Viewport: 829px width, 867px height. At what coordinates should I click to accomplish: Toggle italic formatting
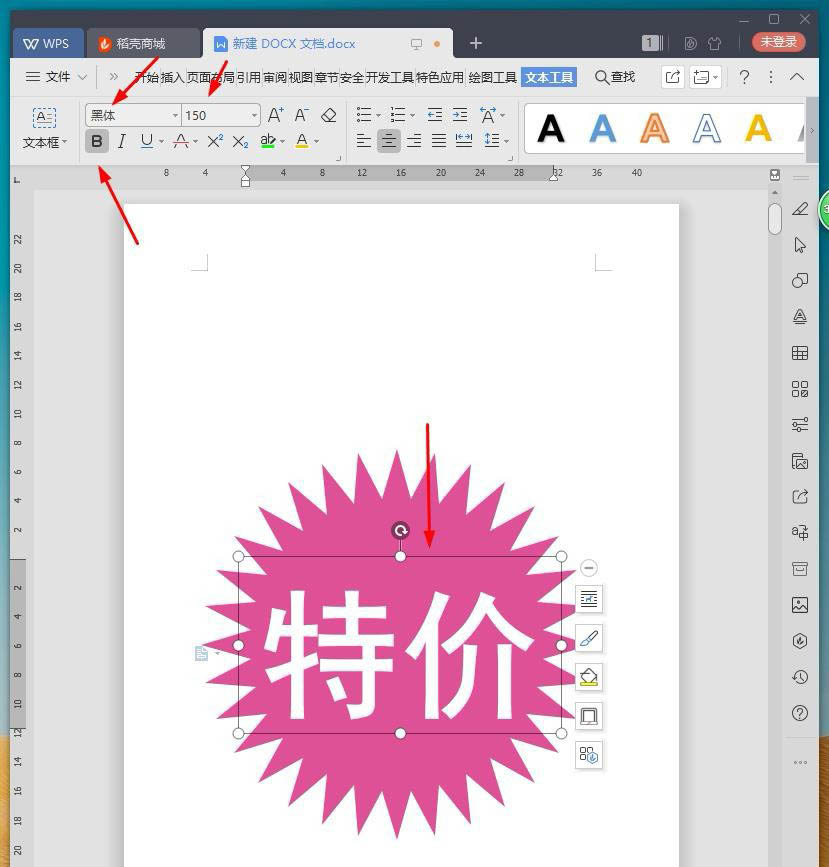pos(121,141)
